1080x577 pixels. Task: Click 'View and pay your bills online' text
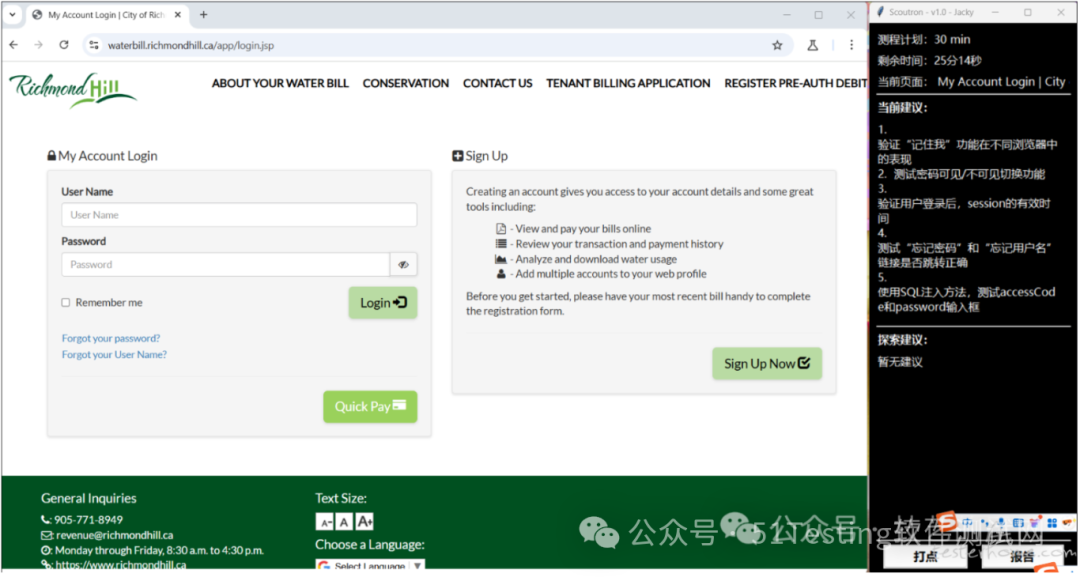pos(583,229)
